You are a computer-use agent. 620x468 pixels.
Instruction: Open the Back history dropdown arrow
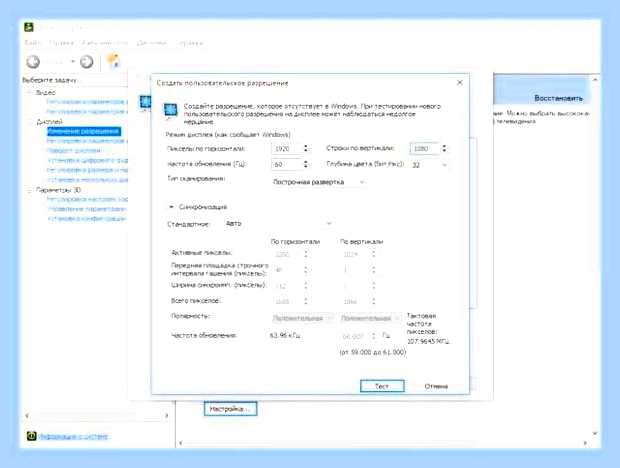pos(73,61)
